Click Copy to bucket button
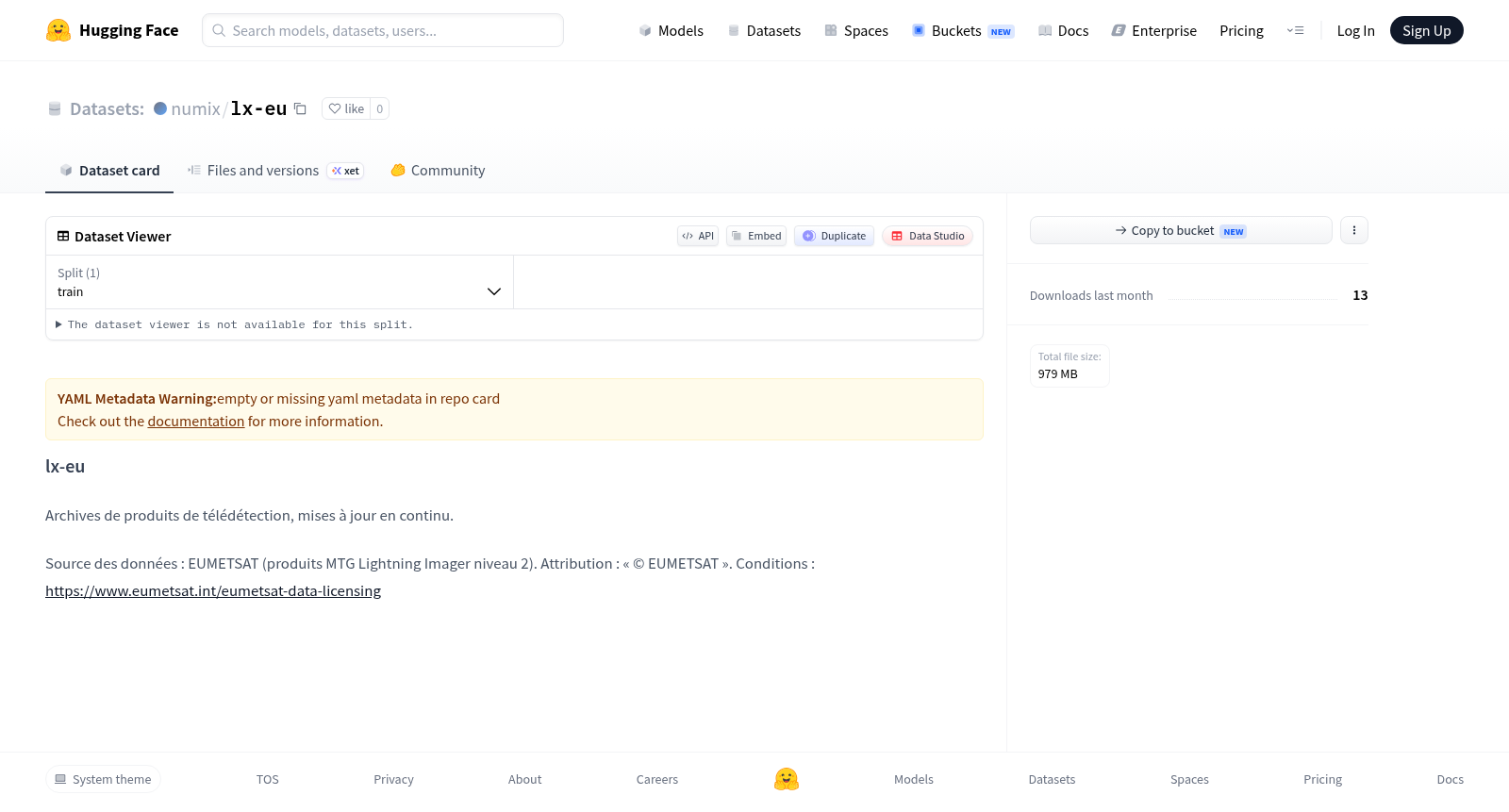 [x=1181, y=230]
